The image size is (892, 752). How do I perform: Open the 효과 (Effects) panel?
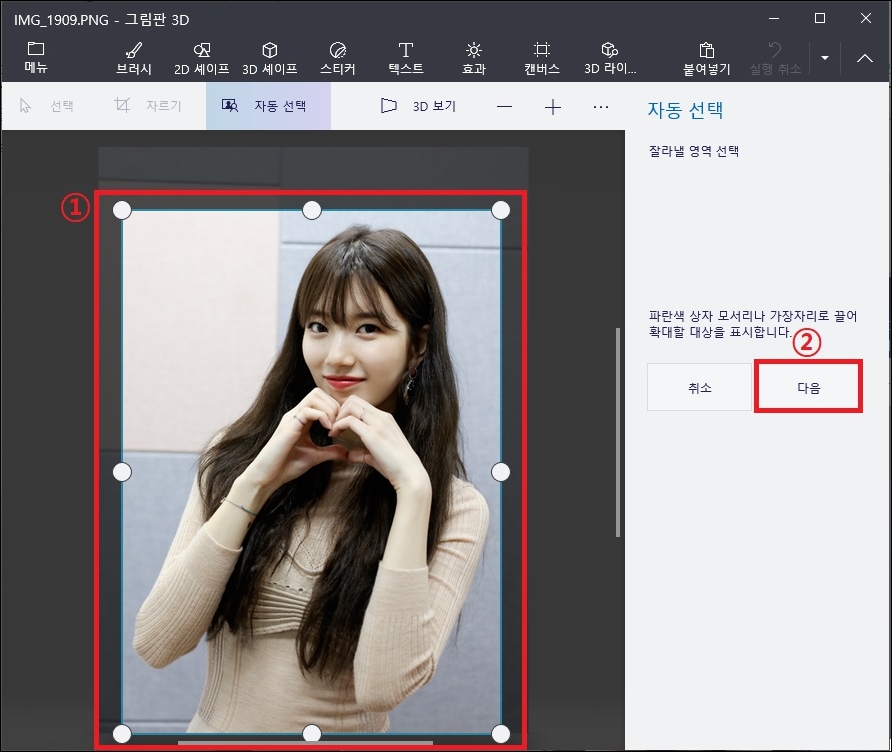coord(473,57)
